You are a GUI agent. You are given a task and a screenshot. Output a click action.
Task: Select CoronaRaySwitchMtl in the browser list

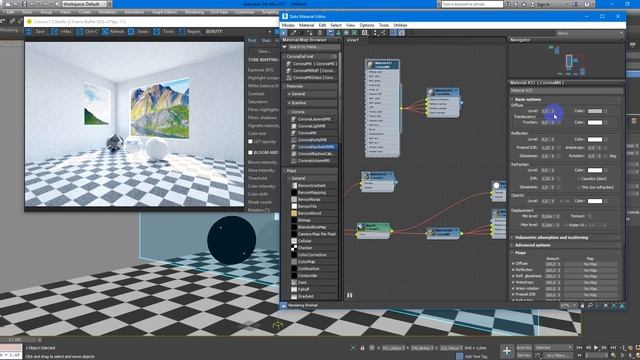point(314,147)
